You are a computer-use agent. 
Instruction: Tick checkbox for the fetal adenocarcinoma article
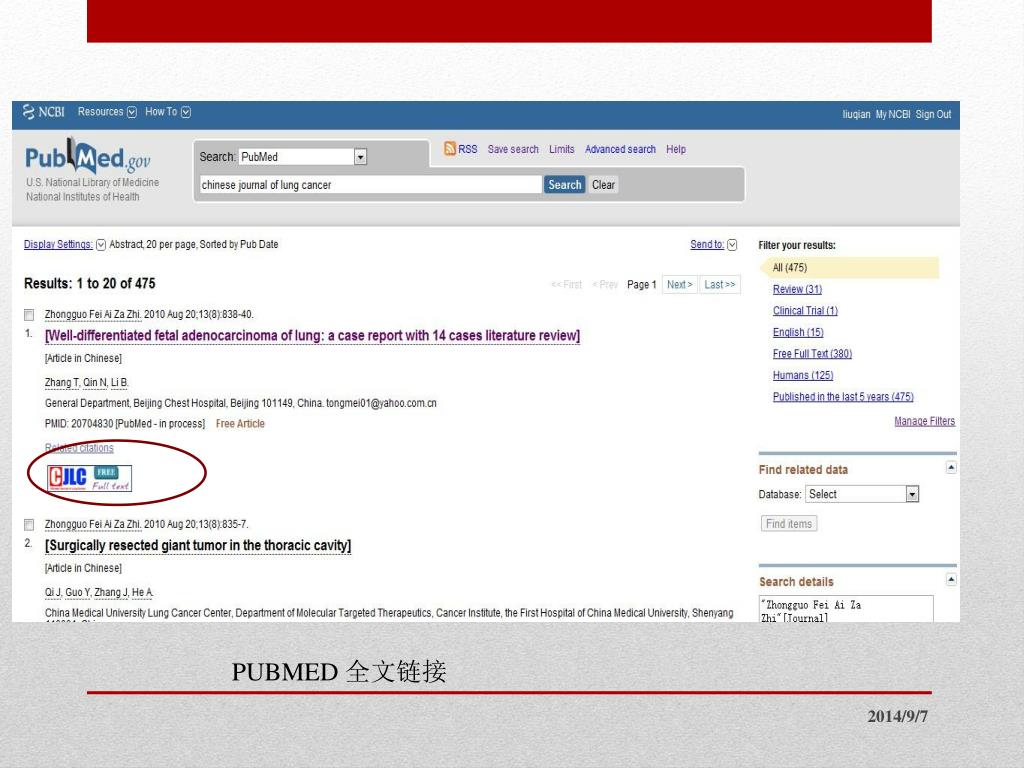click(x=29, y=315)
